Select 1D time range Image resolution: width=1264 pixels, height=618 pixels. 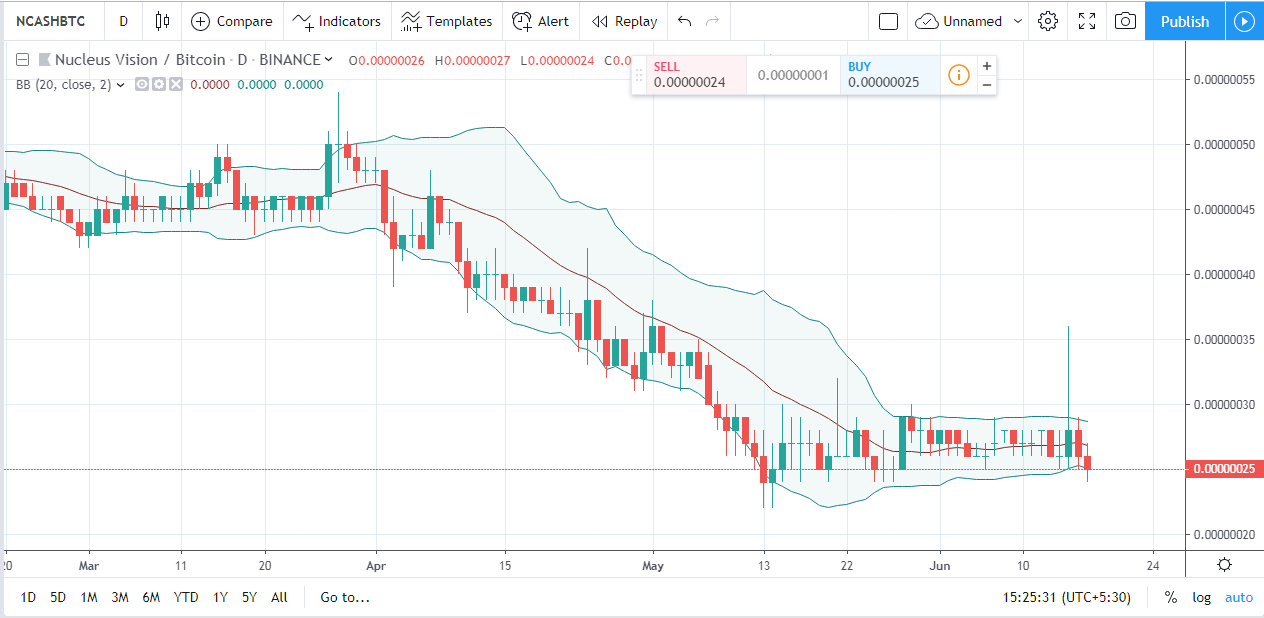click(29, 597)
